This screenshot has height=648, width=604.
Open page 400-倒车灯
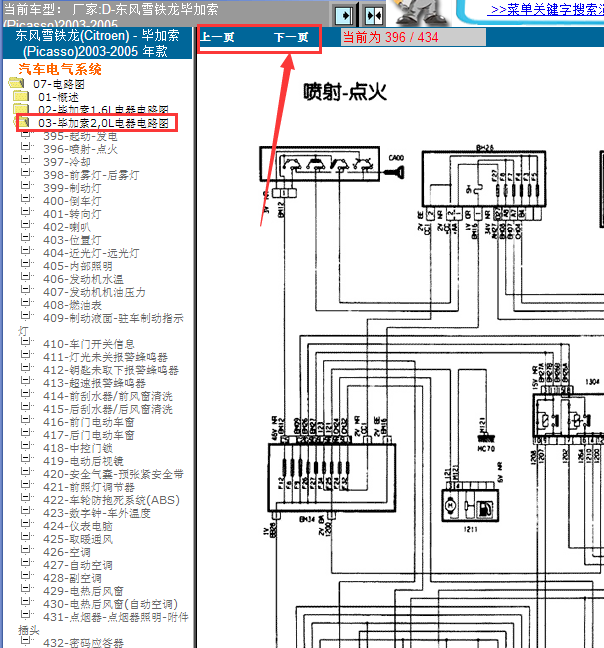click(72, 201)
